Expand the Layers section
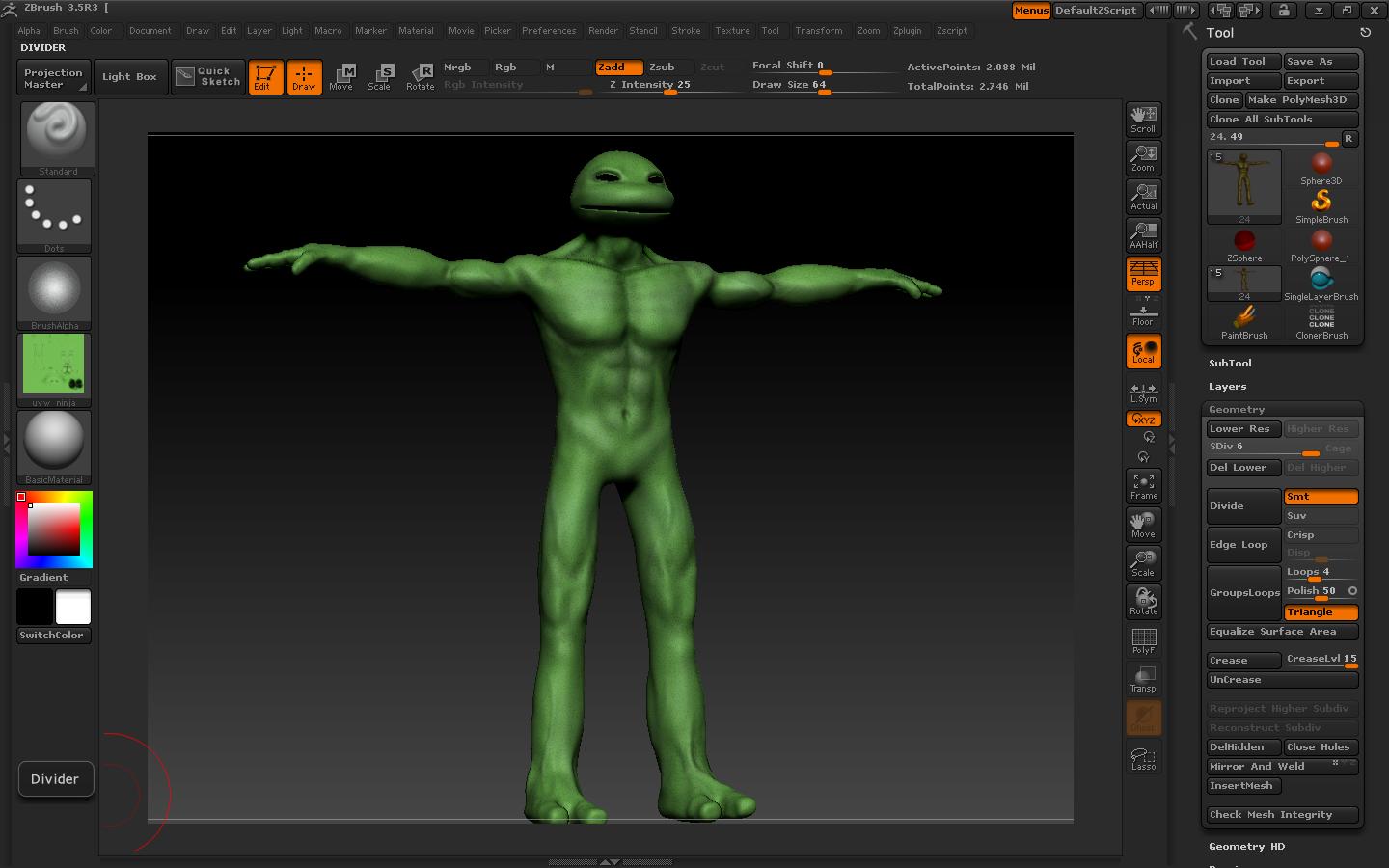 [1227, 386]
